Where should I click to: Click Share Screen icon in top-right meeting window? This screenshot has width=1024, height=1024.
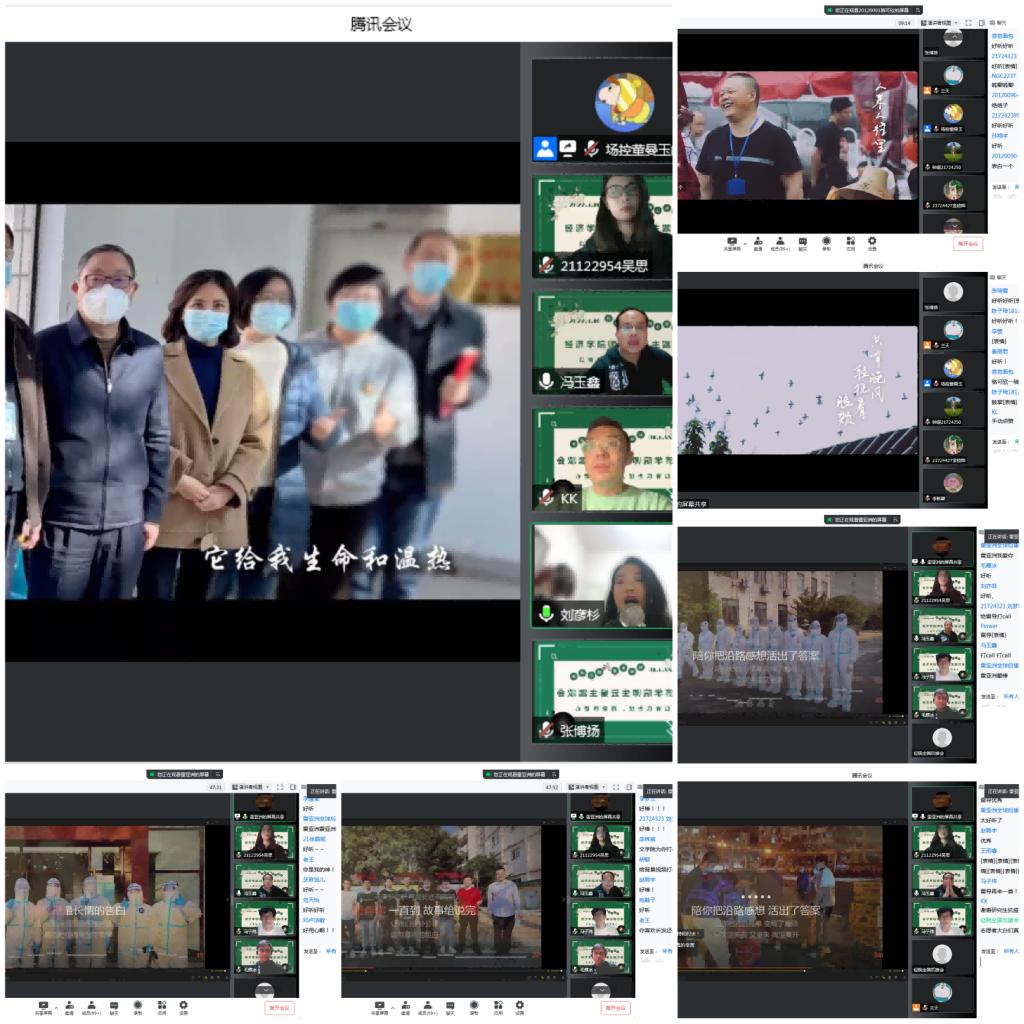pyautogui.click(x=732, y=241)
